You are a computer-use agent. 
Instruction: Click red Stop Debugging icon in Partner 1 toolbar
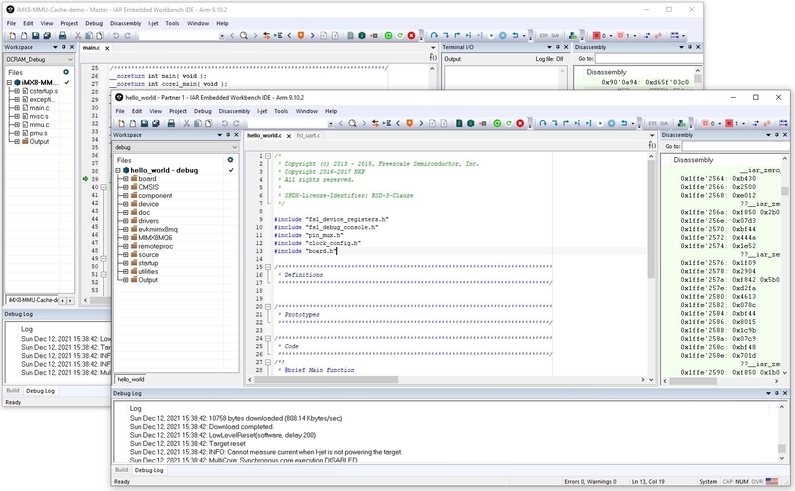(x=520, y=123)
